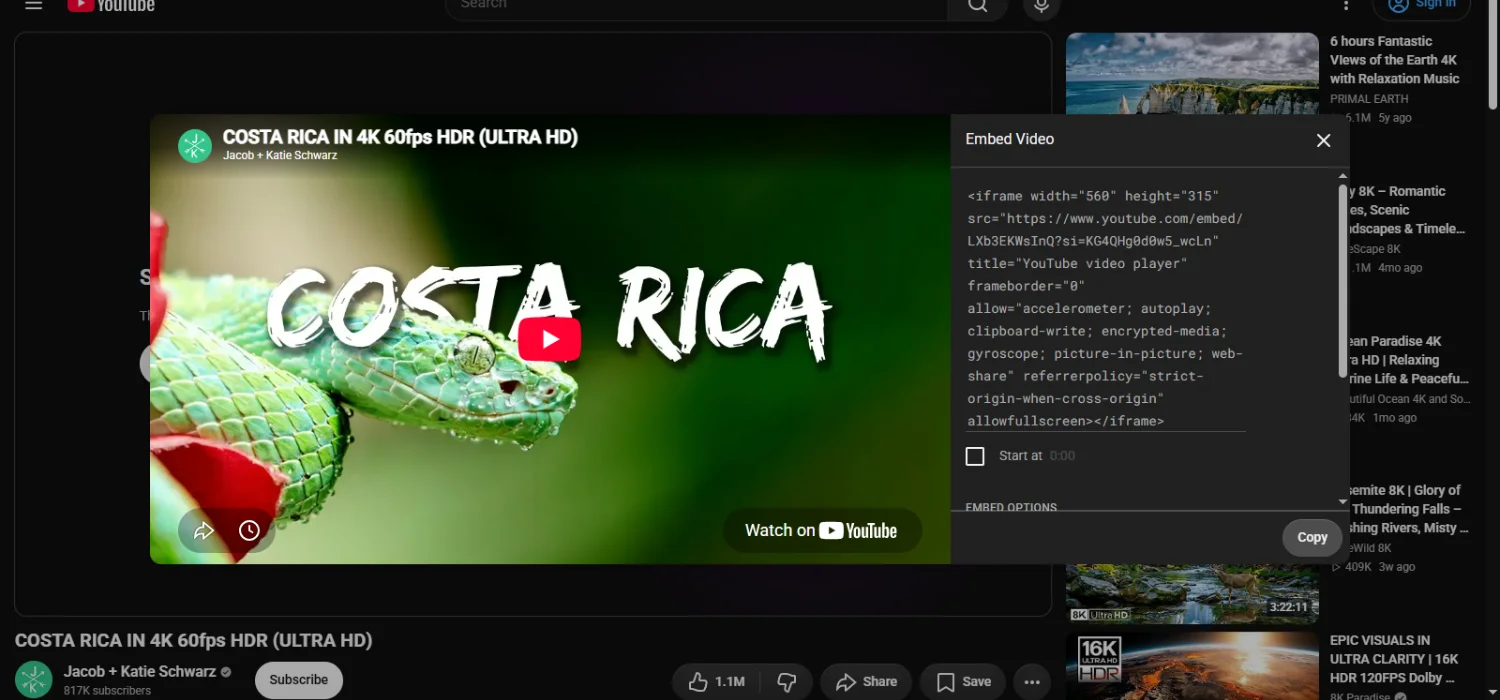Image resolution: width=1500 pixels, height=700 pixels.
Task: Open '6 hours Fantastic Views of the Earth' title
Action: (1394, 60)
